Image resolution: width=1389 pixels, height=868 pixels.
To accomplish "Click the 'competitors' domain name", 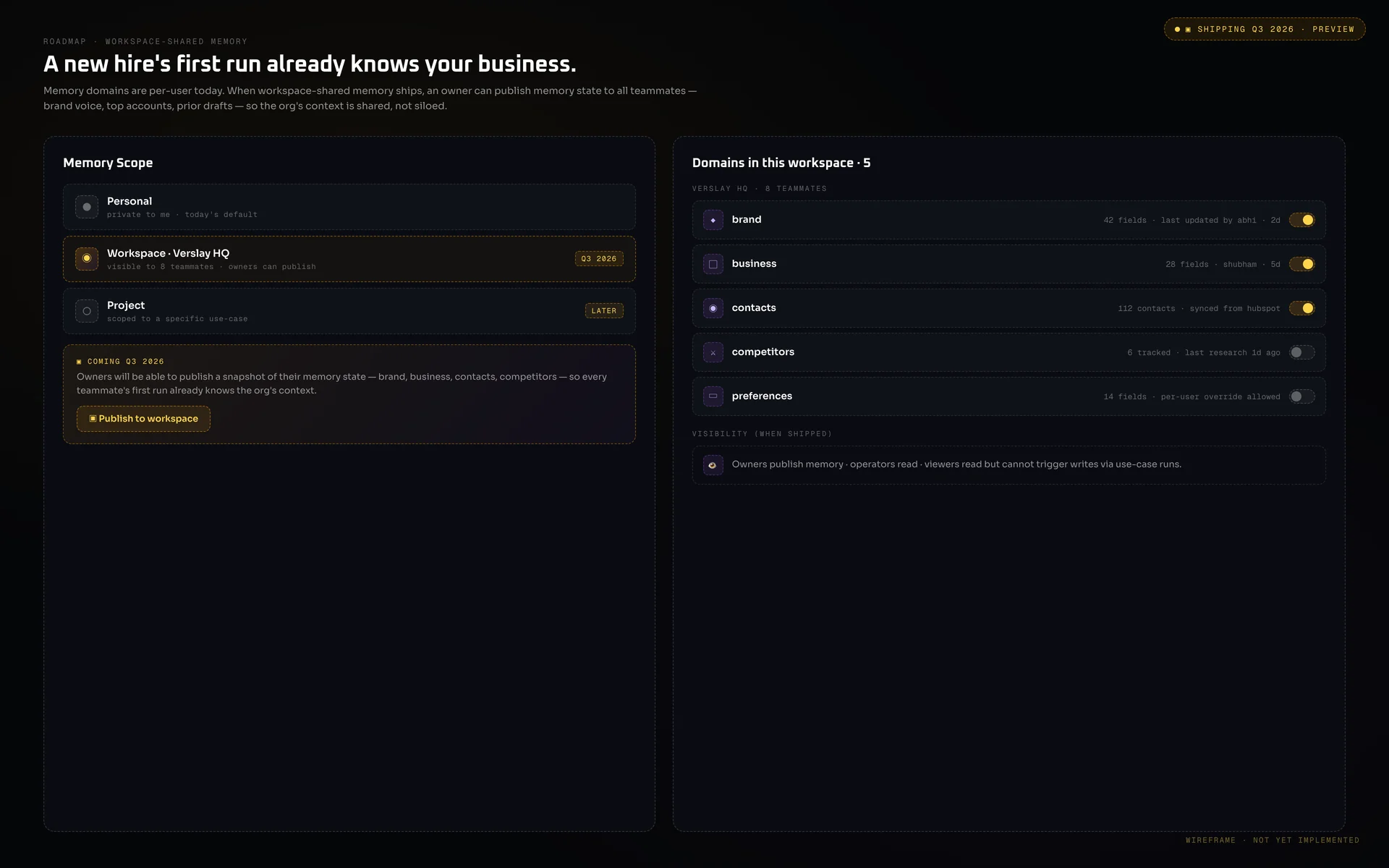I will coord(763,352).
